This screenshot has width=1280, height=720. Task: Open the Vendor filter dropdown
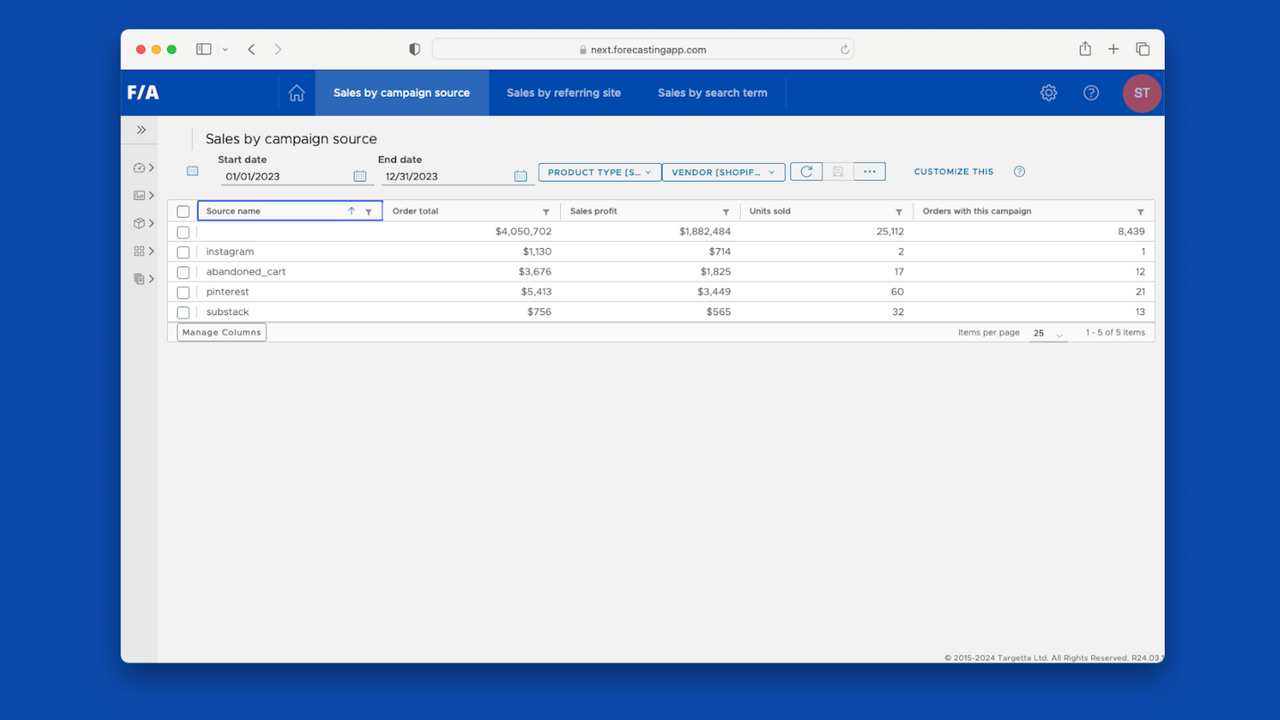click(723, 172)
